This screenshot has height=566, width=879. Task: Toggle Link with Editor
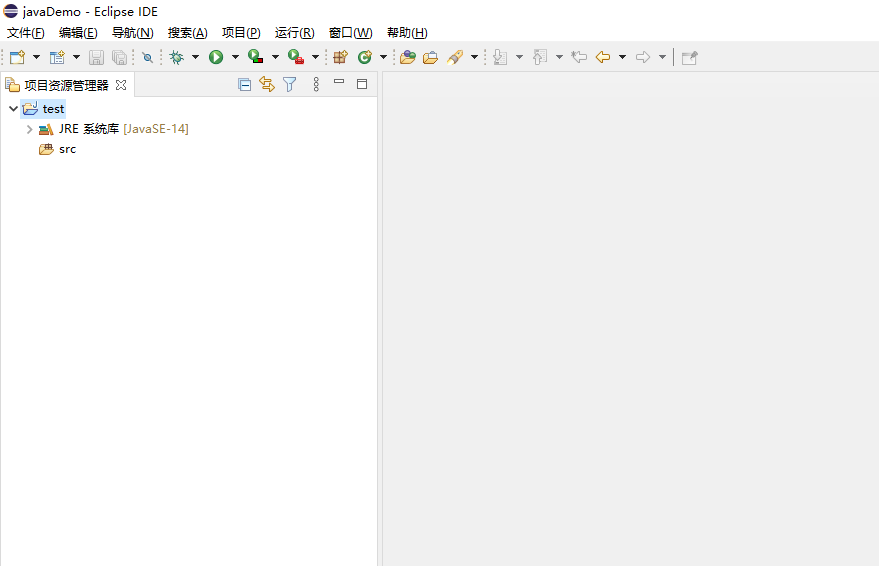click(x=267, y=85)
